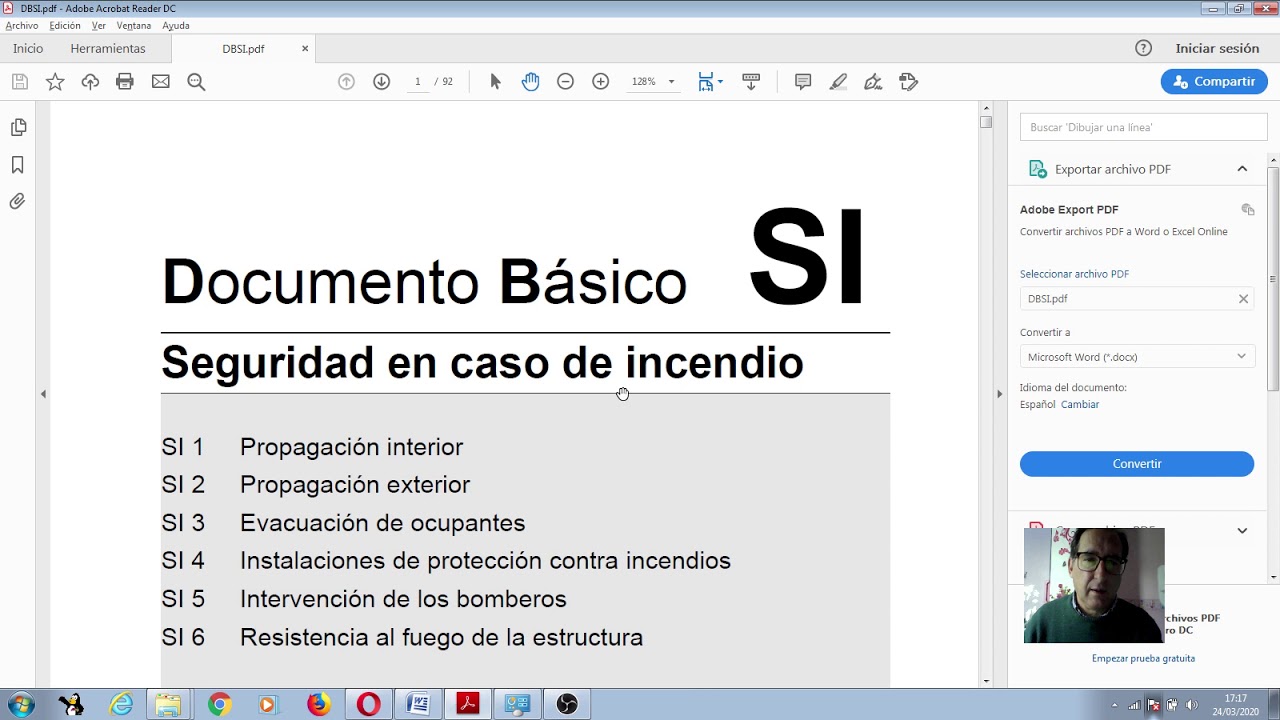Click the copy icon beside Adobe Export PDF
This screenshot has width=1280, height=720.
1247,210
